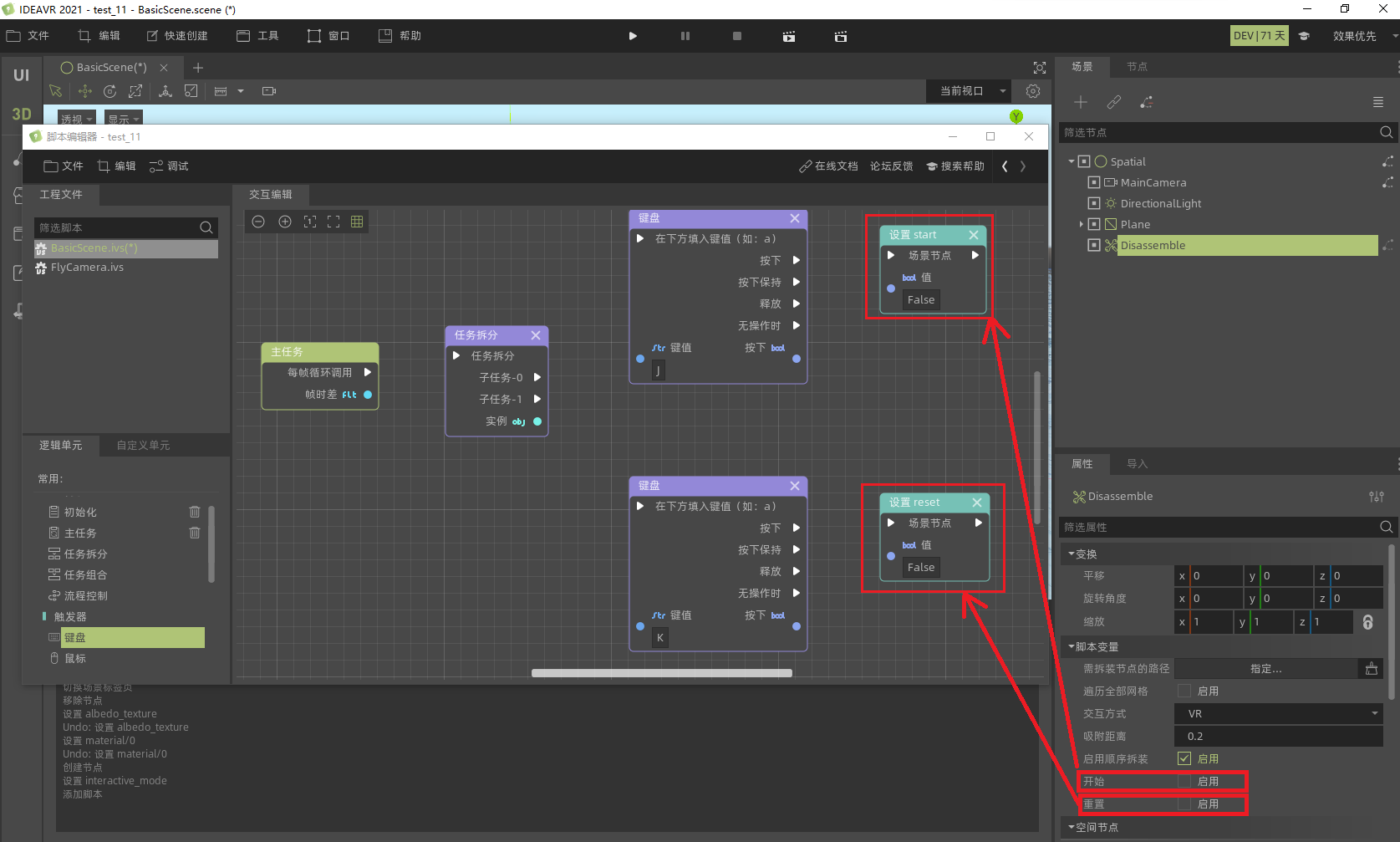The width and height of the screenshot is (1400, 842).
Task: Switch to the 导入 tab
Action: click(x=1137, y=464)
